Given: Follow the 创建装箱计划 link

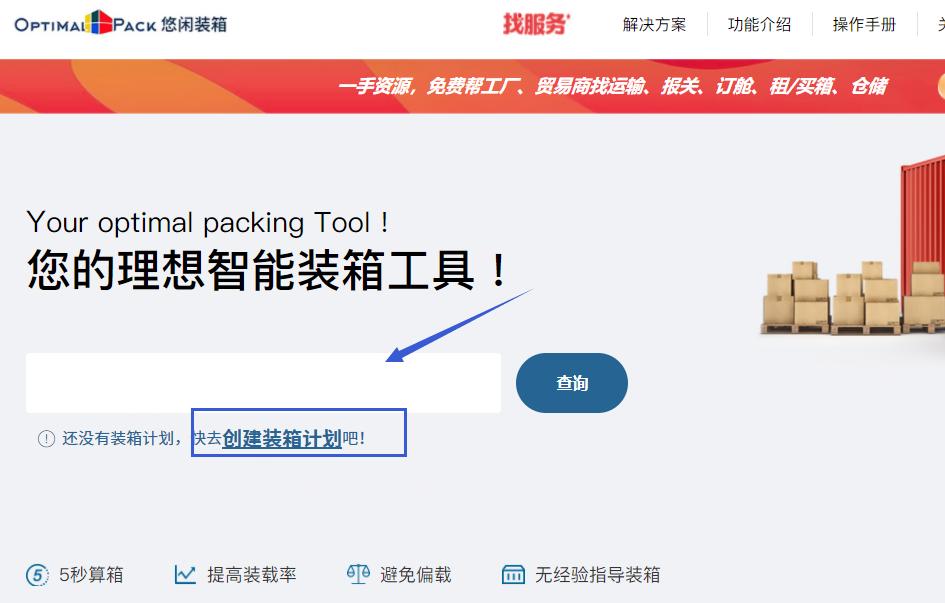Looking at the screenshot, I should [x=282, y=439].
